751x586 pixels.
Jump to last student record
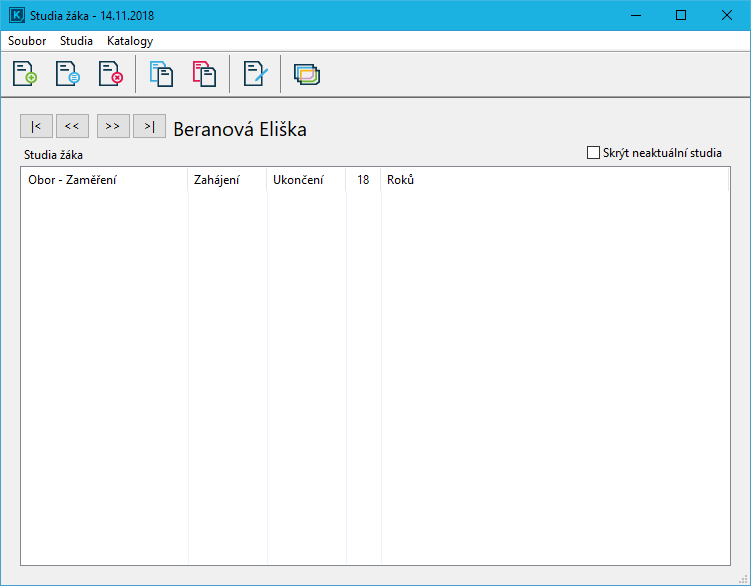149,126
